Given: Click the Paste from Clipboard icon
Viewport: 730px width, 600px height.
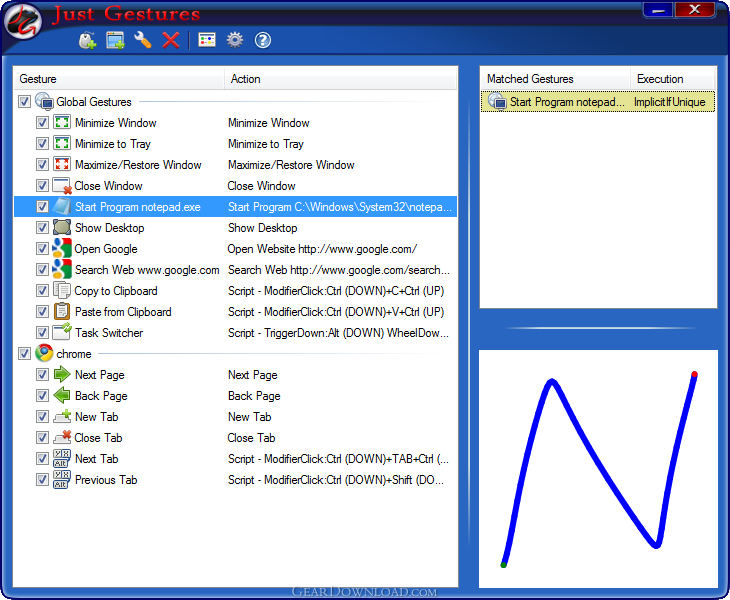Looking at the screenshot, I should pyautogui.click(x=62, y=311).
